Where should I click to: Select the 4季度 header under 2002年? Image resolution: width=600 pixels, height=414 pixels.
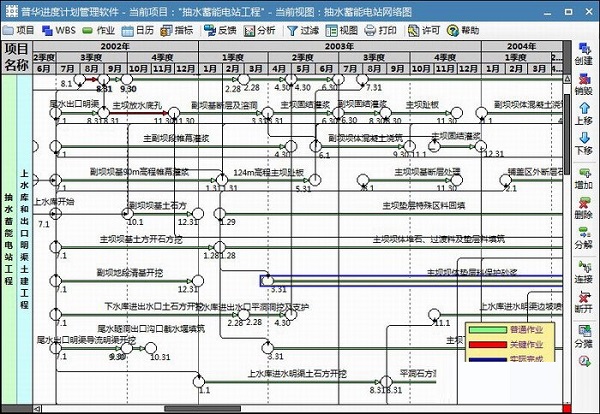[162, 57]
